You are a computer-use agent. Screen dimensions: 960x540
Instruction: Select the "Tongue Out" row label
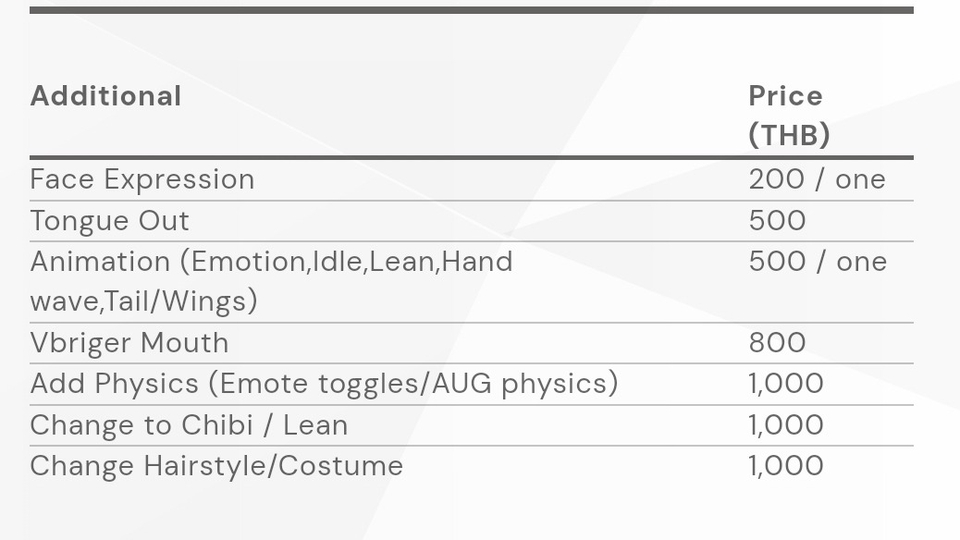pyautogui.click(x=110, y=221)
